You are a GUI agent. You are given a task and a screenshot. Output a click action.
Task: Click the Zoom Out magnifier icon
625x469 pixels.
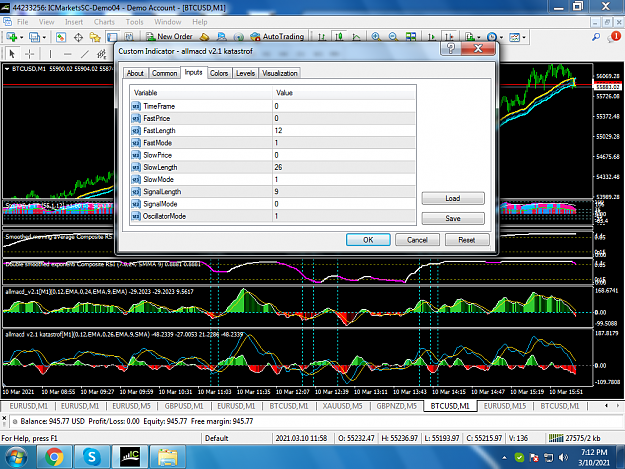393,37
